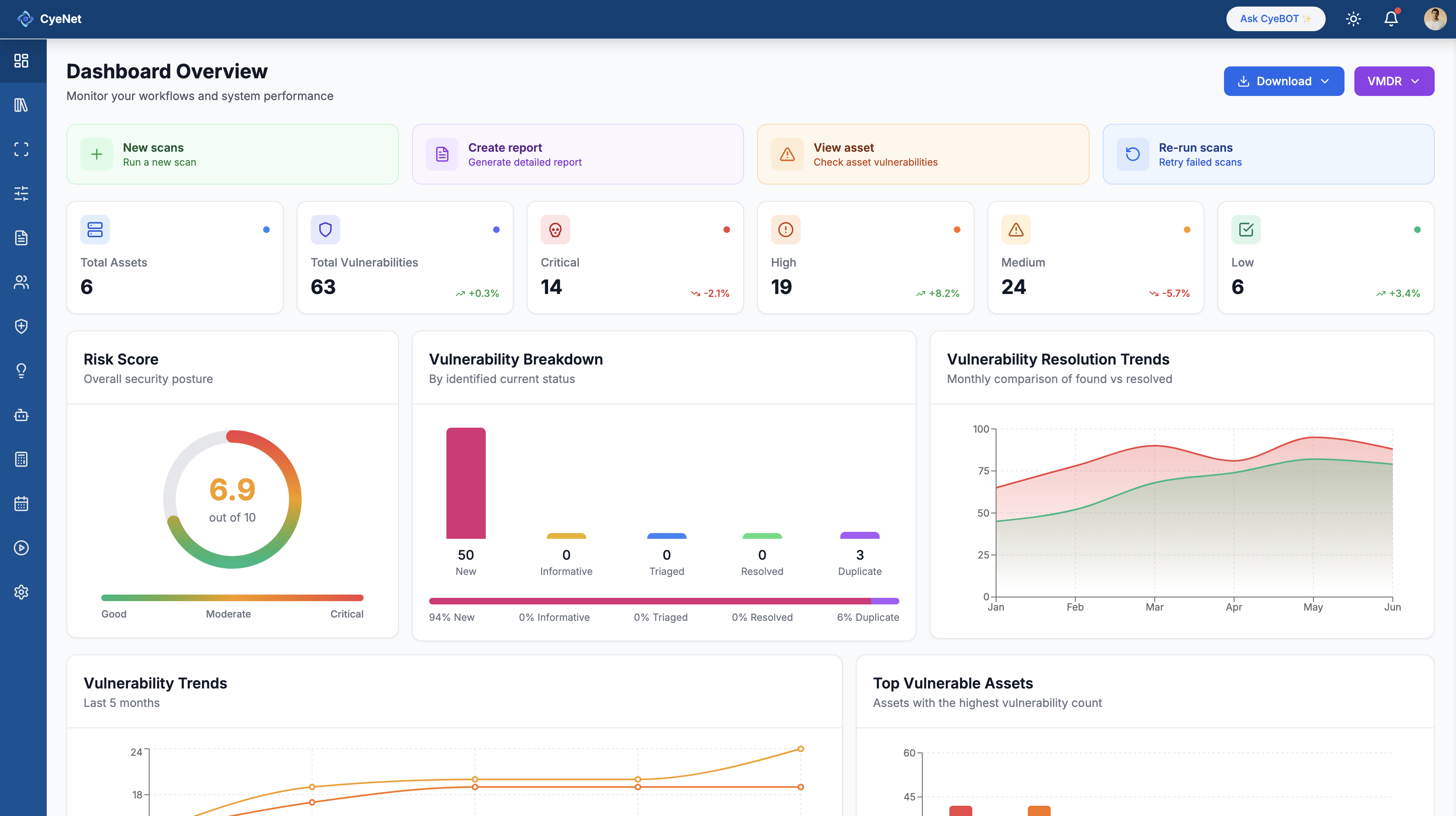Open the VMDR dropdown
This screenshot has height=816, width=1456.
[1394, 81]
